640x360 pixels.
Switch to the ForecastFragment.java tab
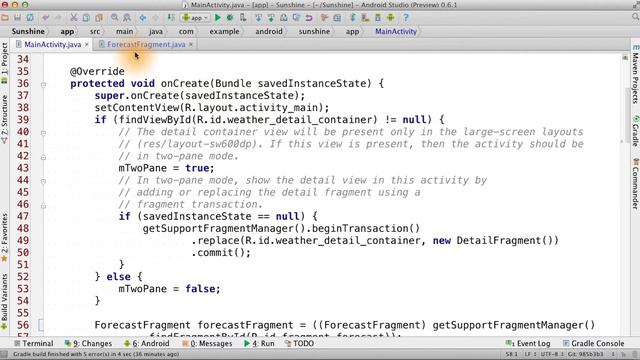pos(146,44)
